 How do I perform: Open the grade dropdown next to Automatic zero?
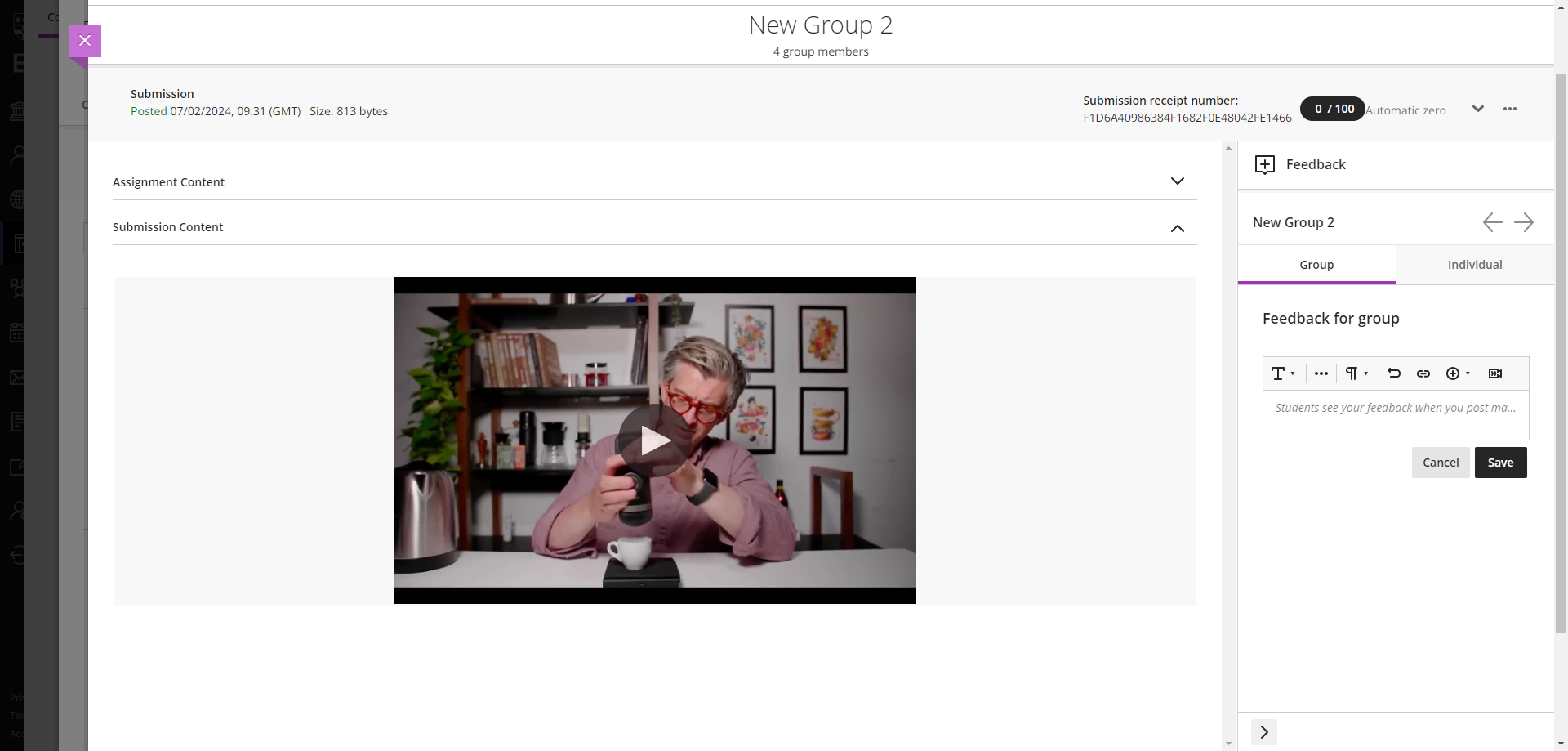tap(1478, 109)
